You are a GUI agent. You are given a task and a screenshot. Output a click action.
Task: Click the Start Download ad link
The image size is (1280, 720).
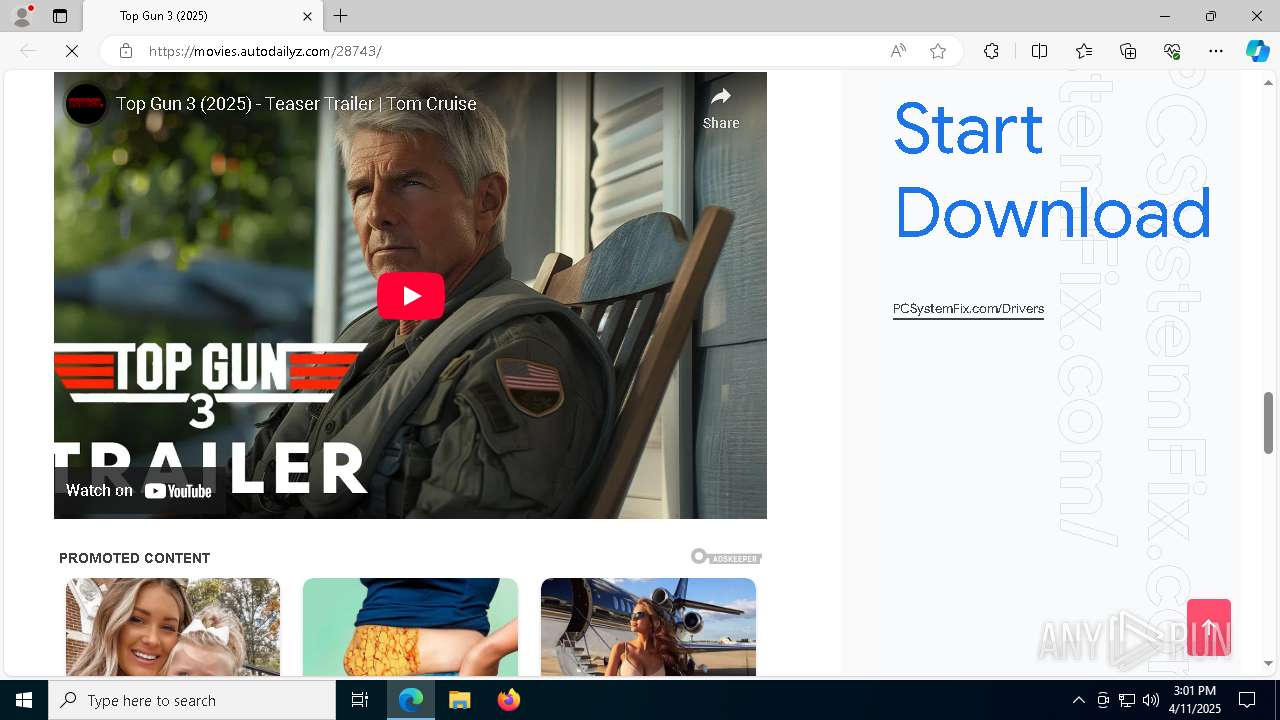(1052, 170)
